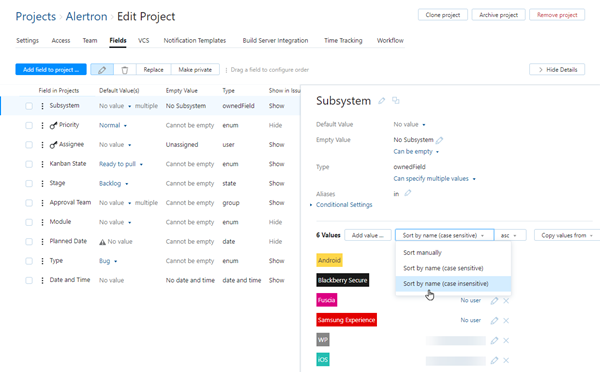This screenshot has height=372, width=600.
Task: Remove the Fuscia value with X
Action: pos(506,301)
